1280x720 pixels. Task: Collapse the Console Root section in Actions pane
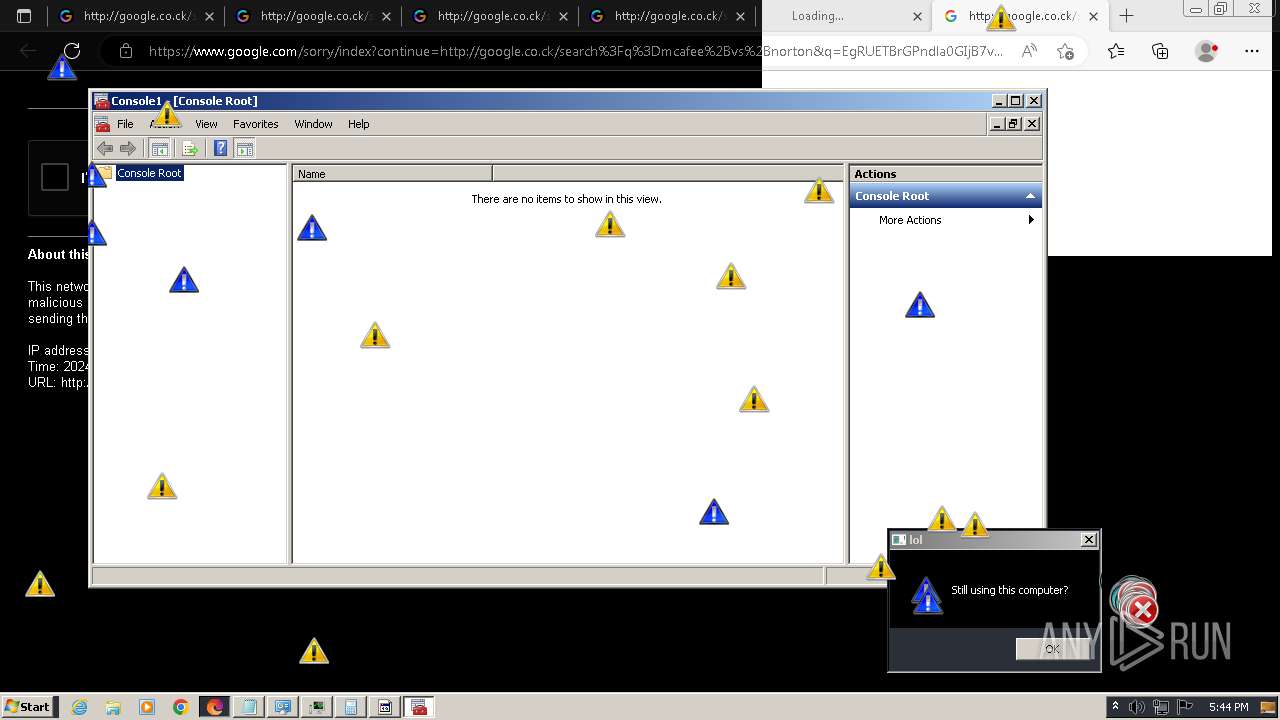1030,196
